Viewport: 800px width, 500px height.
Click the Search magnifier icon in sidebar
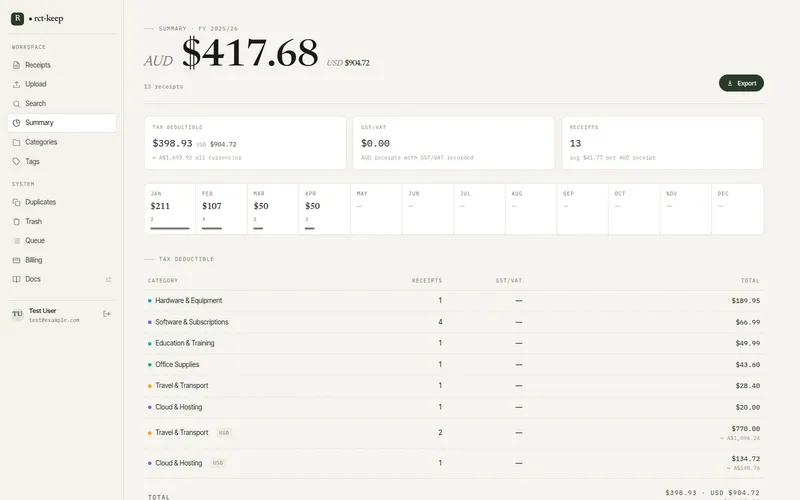(x=16, y=104)
